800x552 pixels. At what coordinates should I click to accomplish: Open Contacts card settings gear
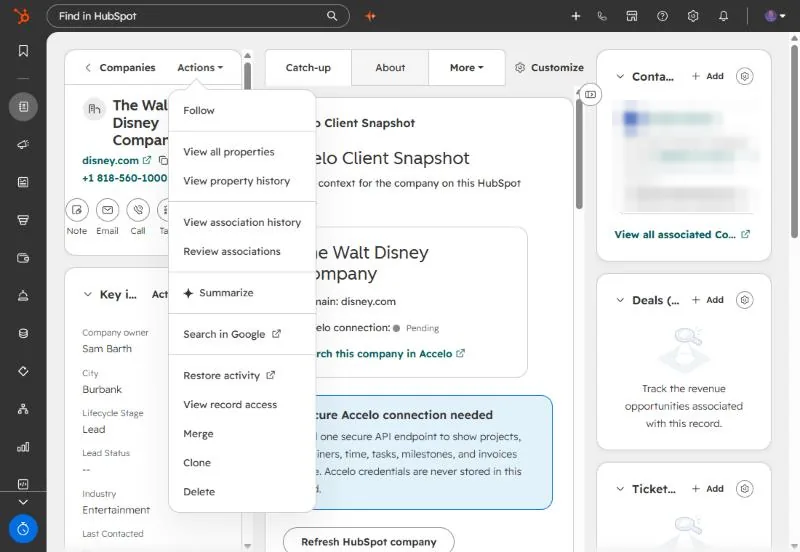[x=745, y=76]
